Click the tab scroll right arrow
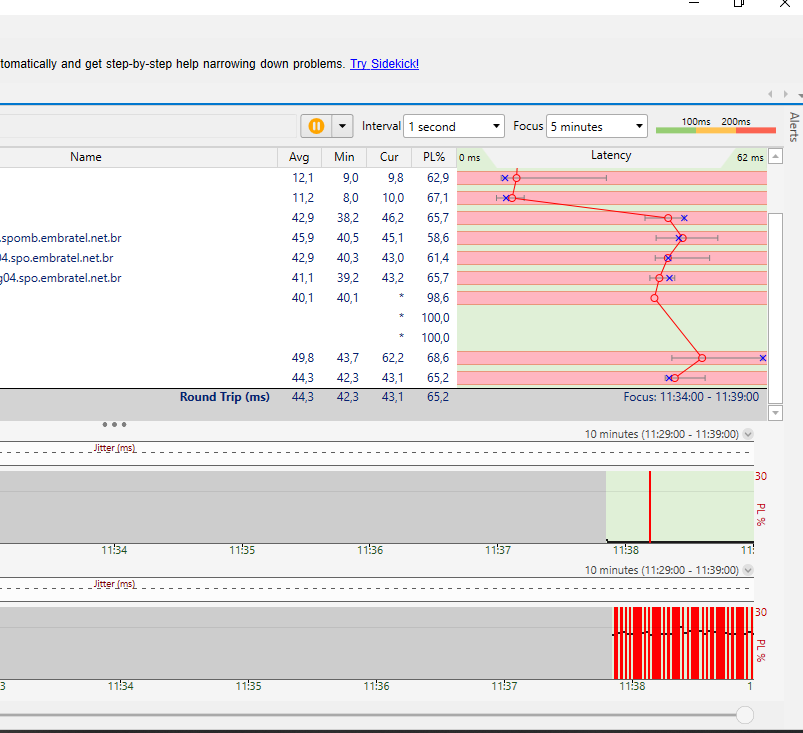The width and height of the screenshot is (803, 733). point(786,94)
